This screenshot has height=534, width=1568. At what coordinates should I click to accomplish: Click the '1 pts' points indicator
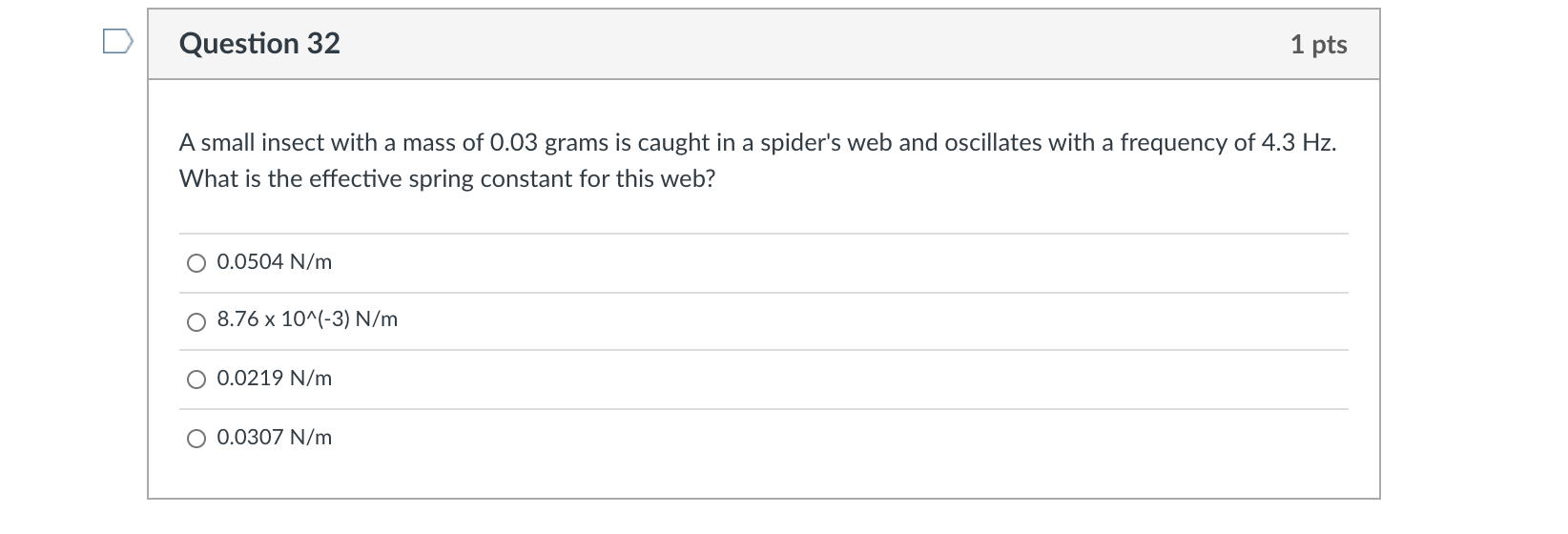click(x=1318, y=45)
